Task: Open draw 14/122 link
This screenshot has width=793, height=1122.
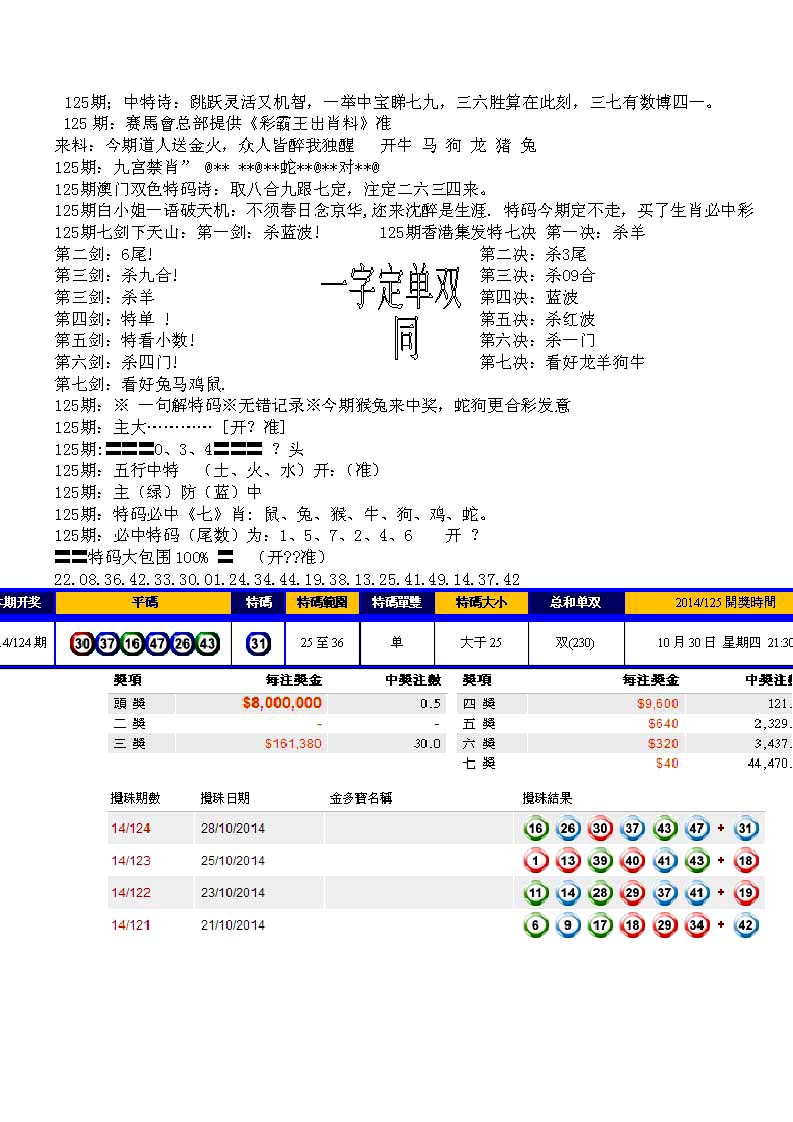Action: pos(131,892)
